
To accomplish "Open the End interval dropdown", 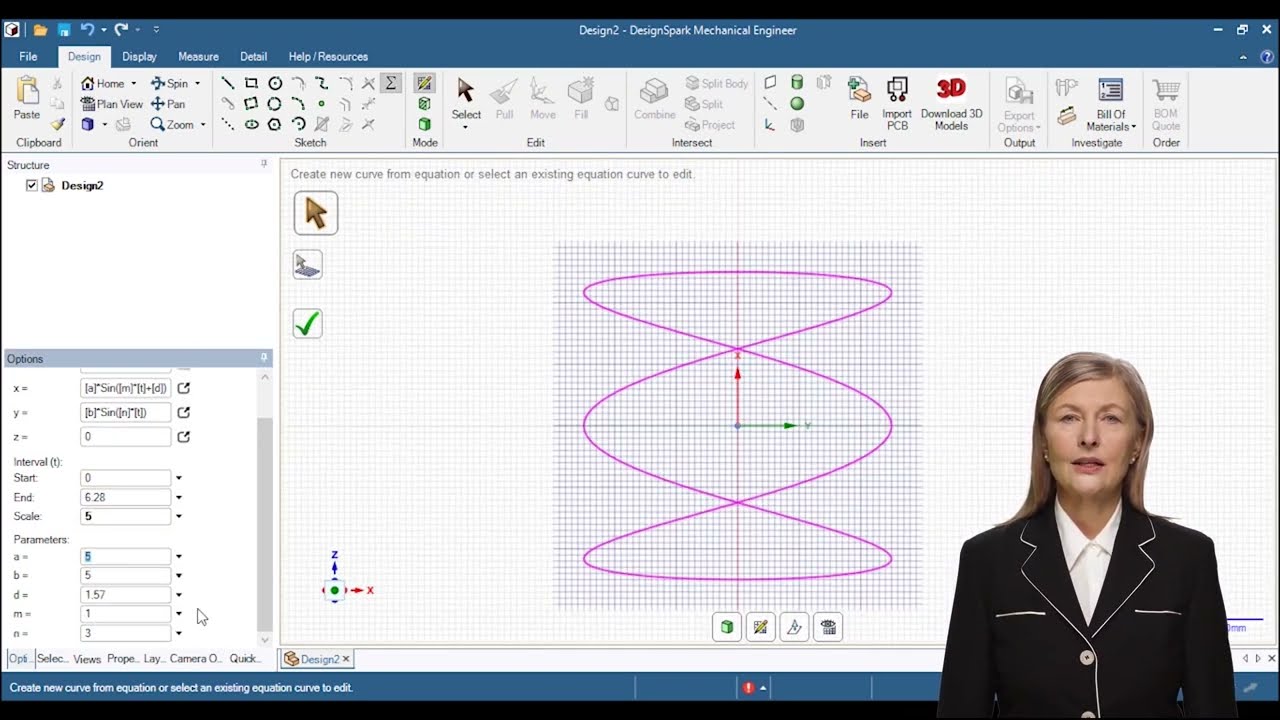I will point(179,497).
